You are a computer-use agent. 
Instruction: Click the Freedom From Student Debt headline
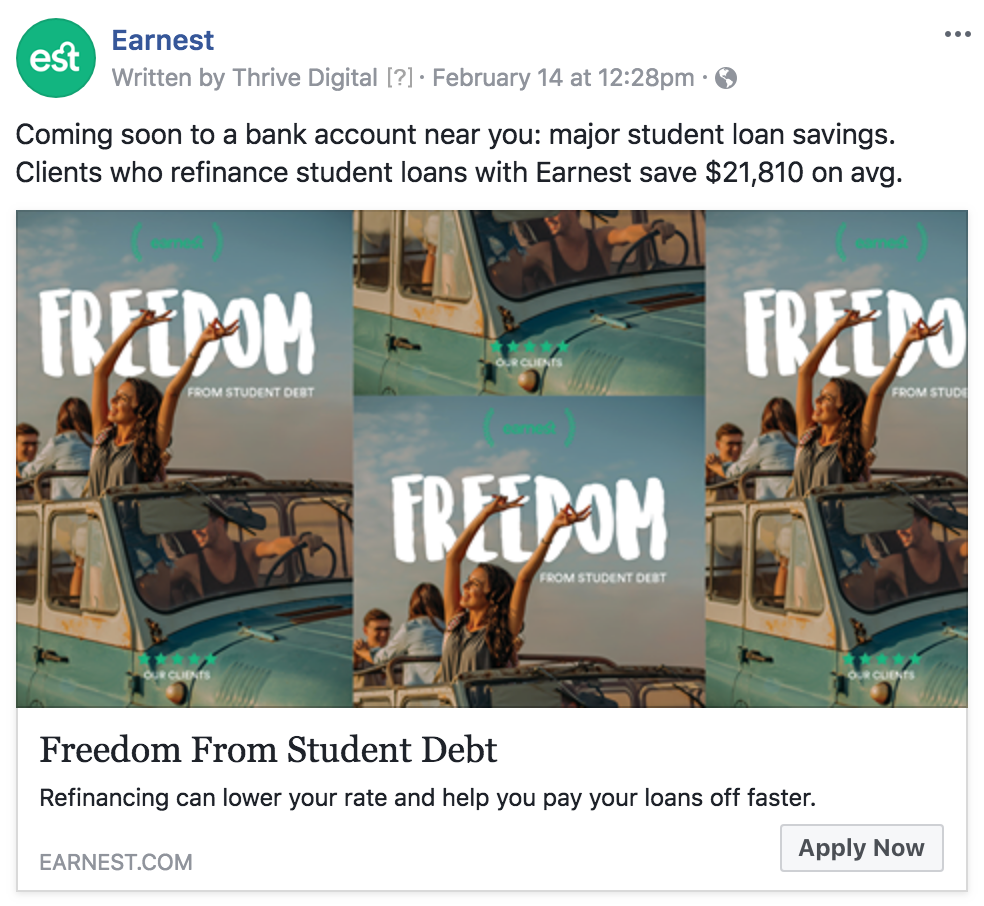[x=268, y=750]
